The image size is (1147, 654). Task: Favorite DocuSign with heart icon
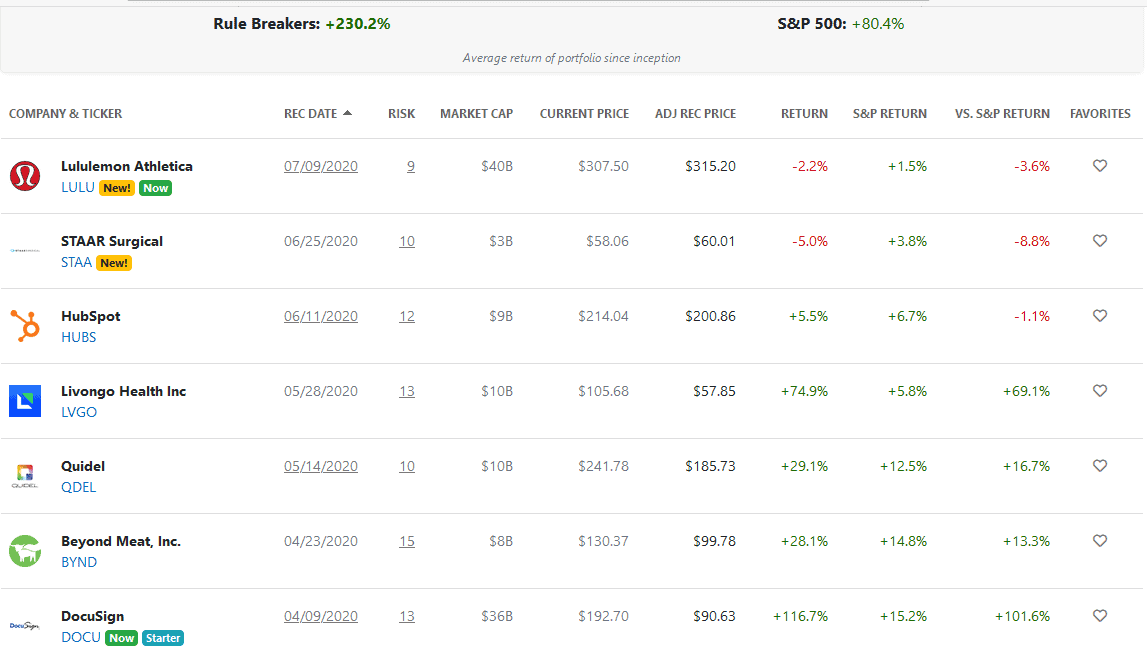tap(1099, 616)
